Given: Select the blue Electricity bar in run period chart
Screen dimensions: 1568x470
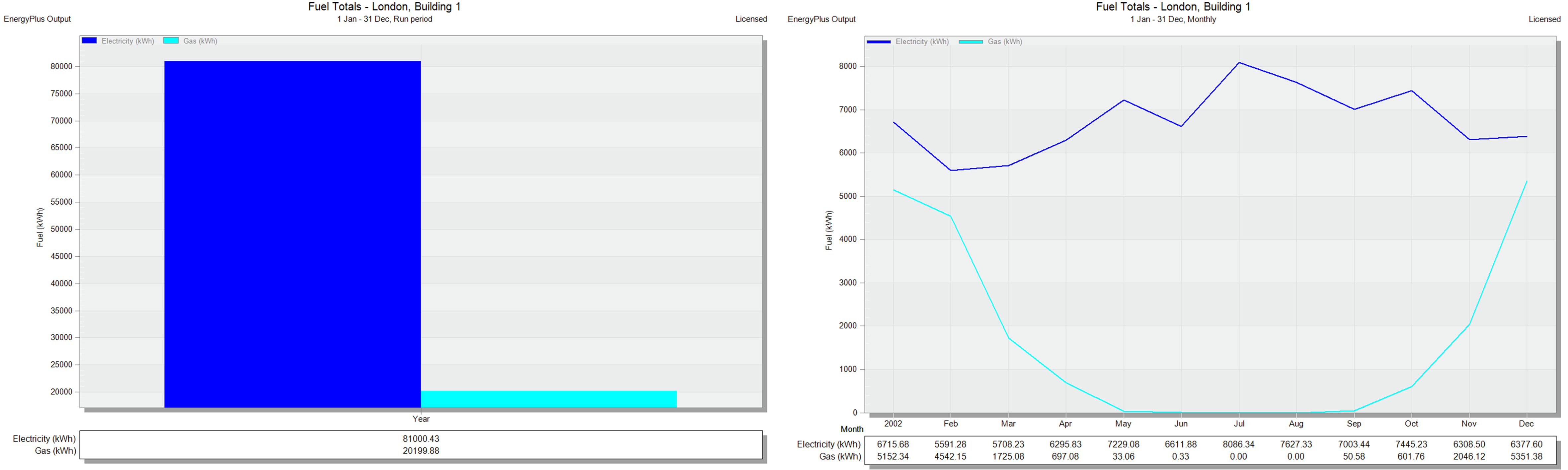Looking at the screenshot, I should tap(292, 234).
